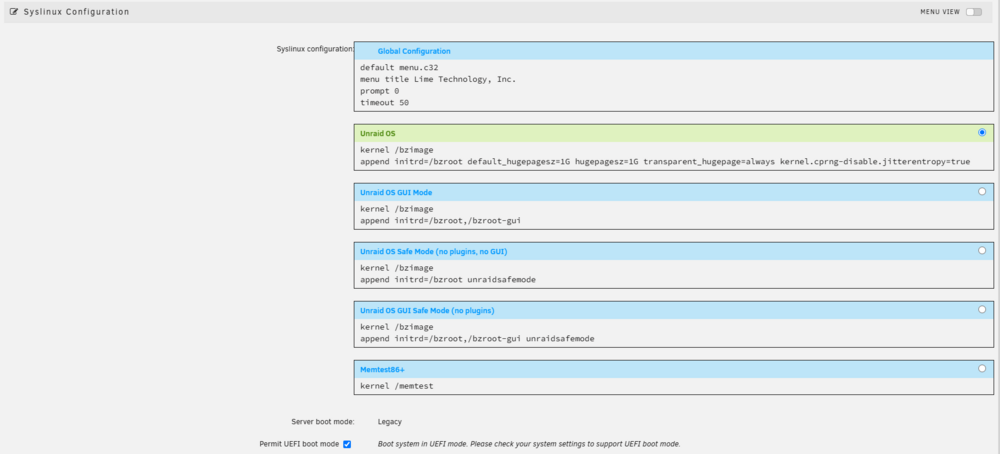The width and height of the screenshot is (1000, 454).
Task: Click the 'prompt 0' line
Action: (x=379, y=91)
